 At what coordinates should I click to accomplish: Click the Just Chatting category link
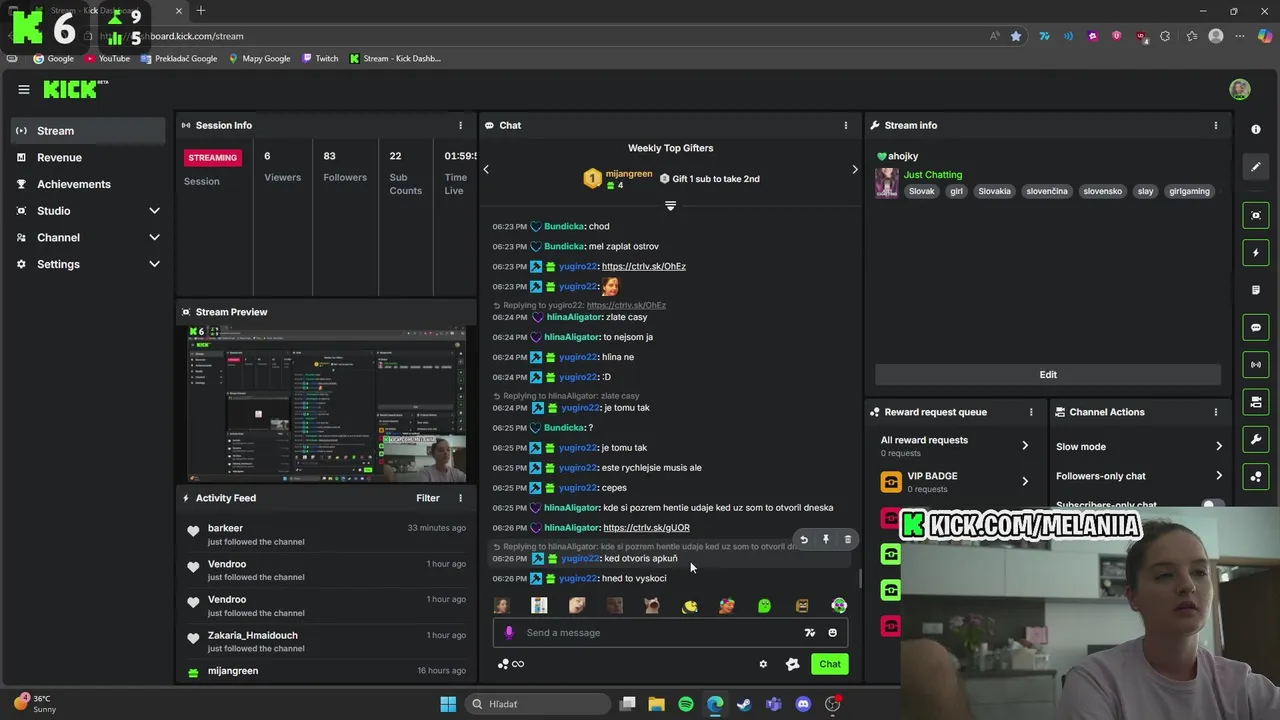pyautogui.click(x=933, y=175)
